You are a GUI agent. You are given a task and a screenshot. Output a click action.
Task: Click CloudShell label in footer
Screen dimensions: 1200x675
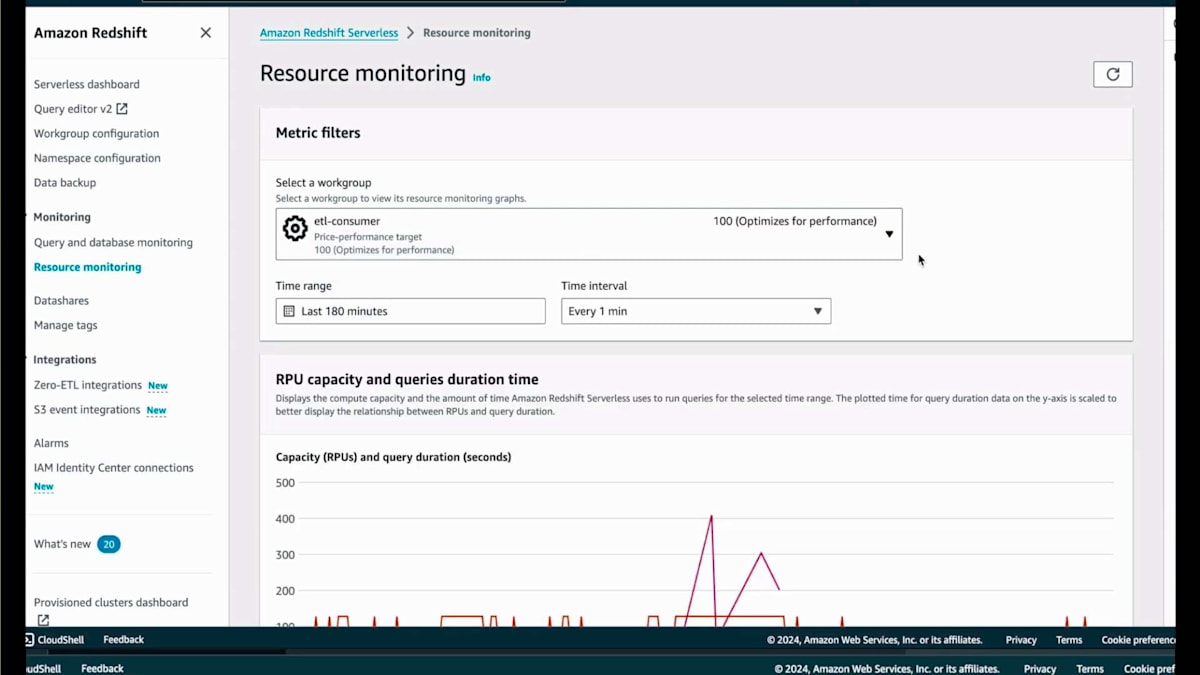61,640
